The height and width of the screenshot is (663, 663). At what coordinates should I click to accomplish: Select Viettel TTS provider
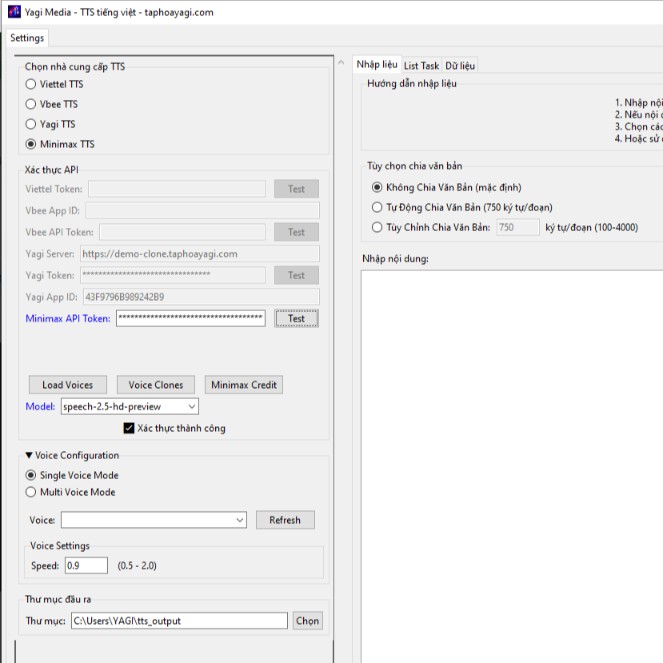click(x=31, y=84)
